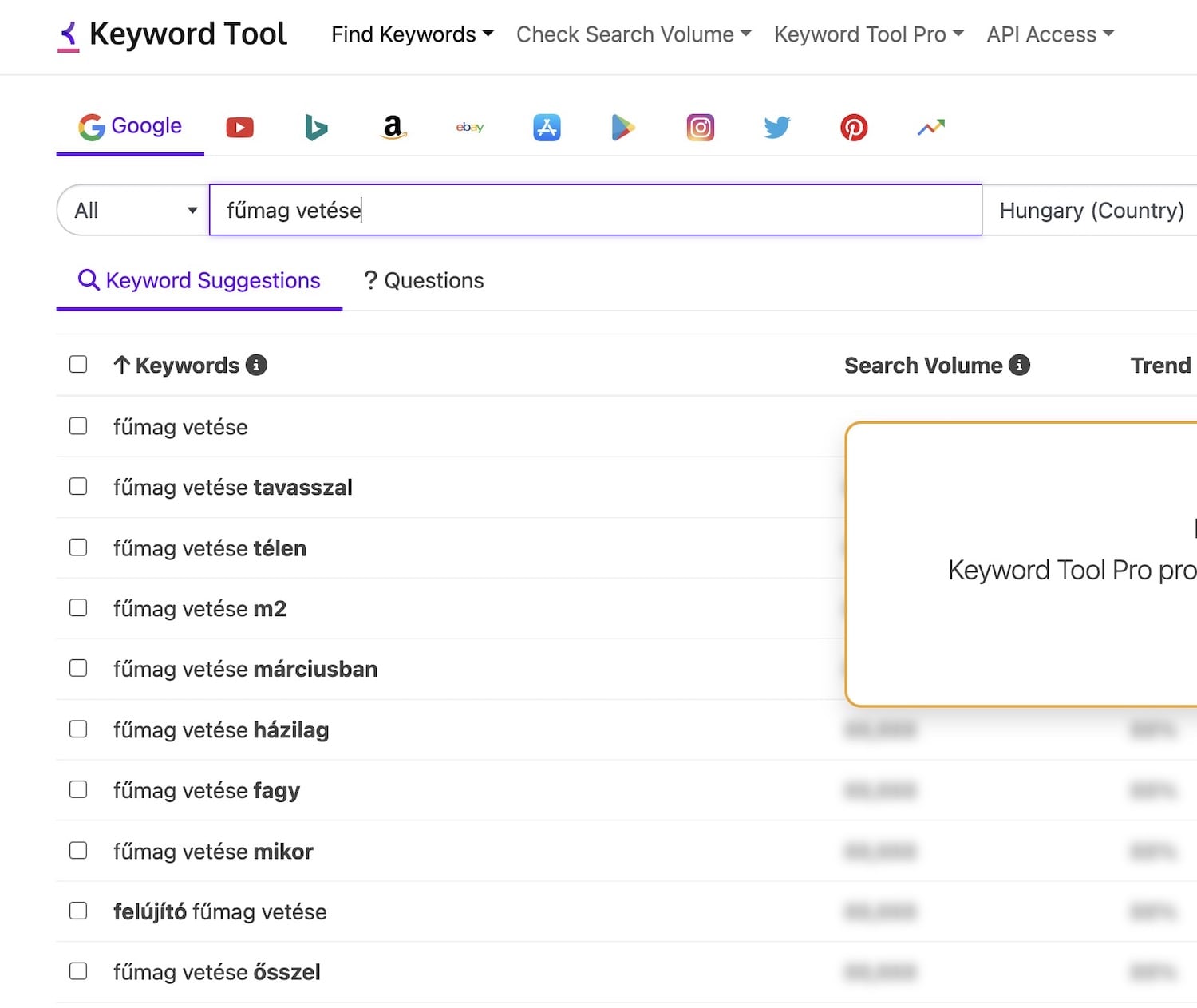The width and height of the screenshot is (1197, 1008).
Task: Tick the select-all checkbox in table header
Action: click(x=78, y=365)
